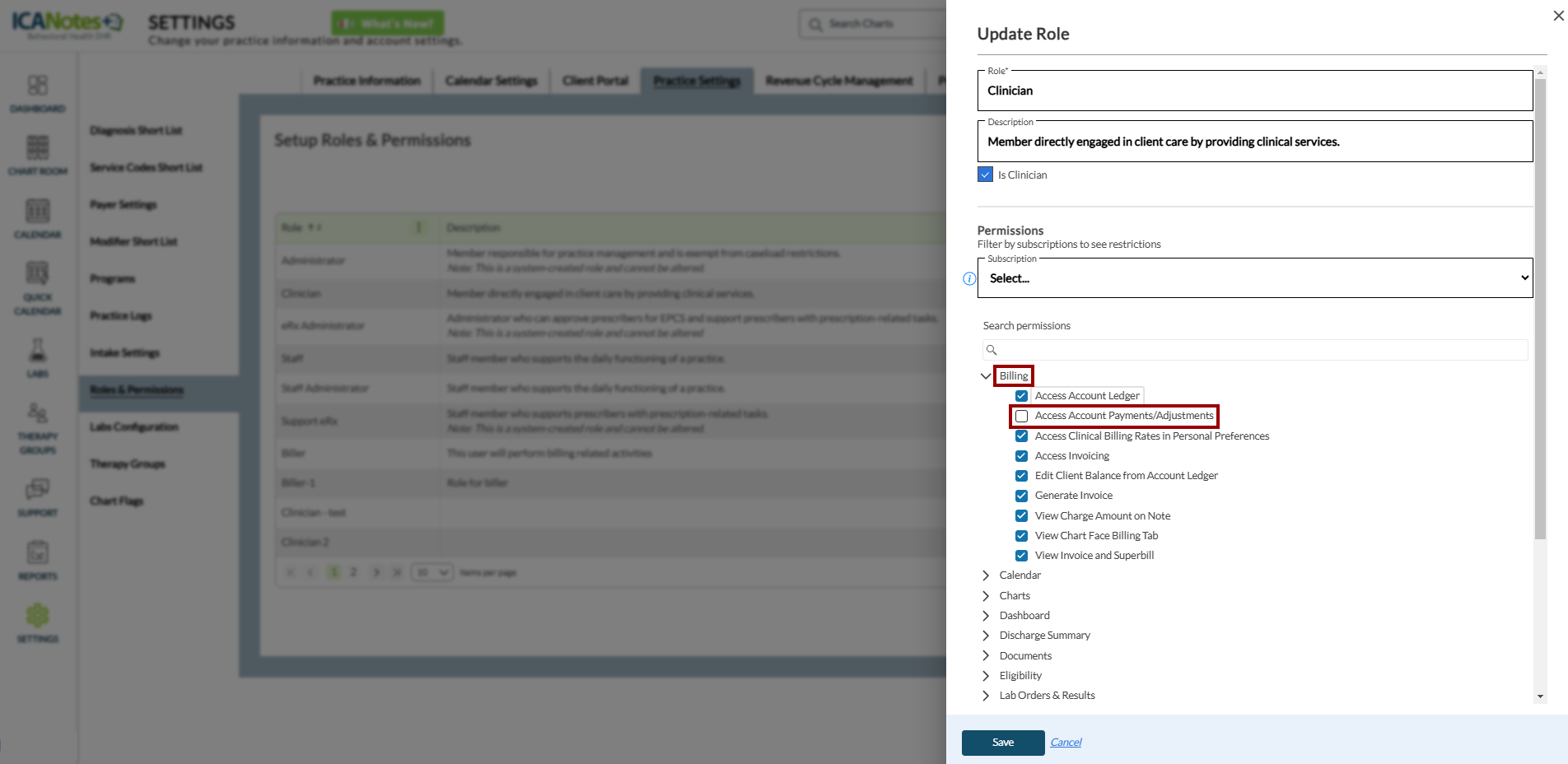This screenshot has width=1568, height=764.
Task: Click the Search permissions input field
Action: coord(1260,350)
